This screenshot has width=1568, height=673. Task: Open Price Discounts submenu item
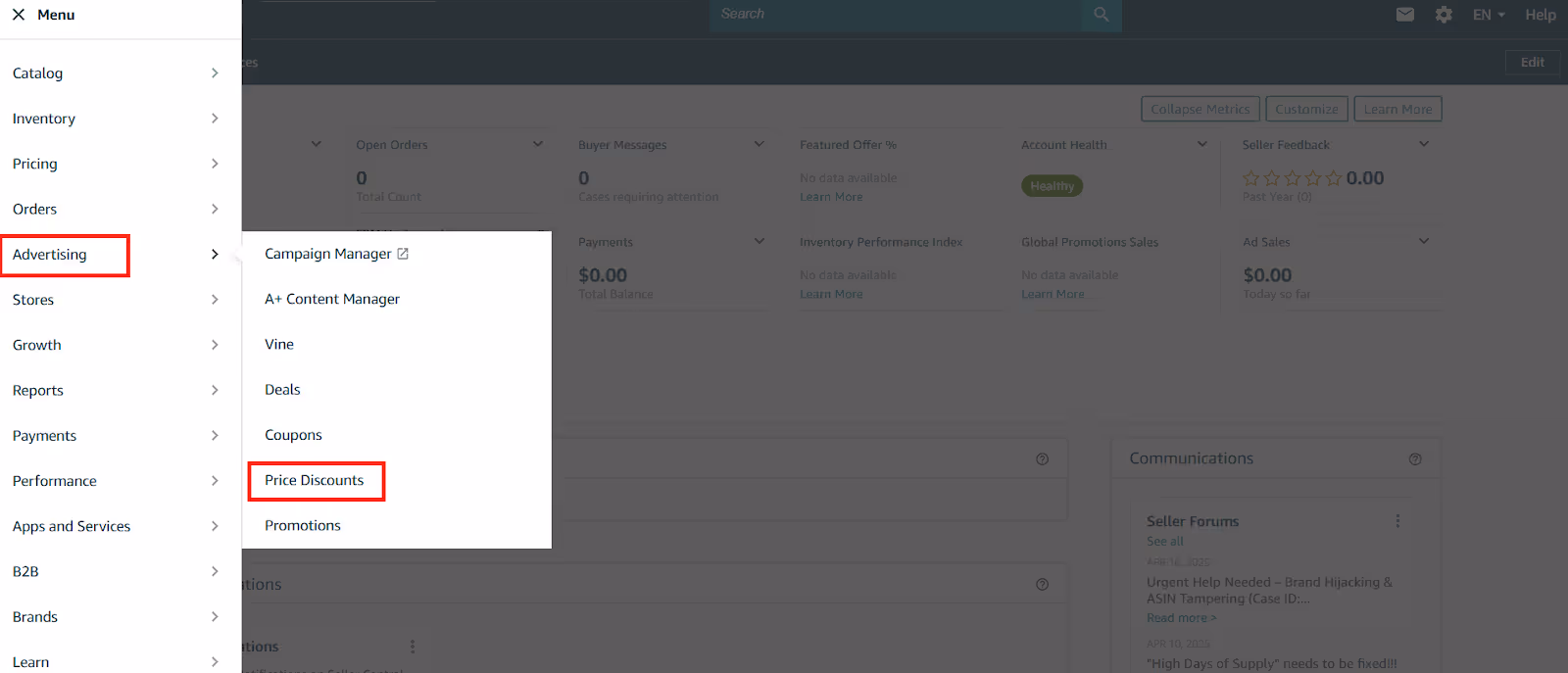point(315,480)
